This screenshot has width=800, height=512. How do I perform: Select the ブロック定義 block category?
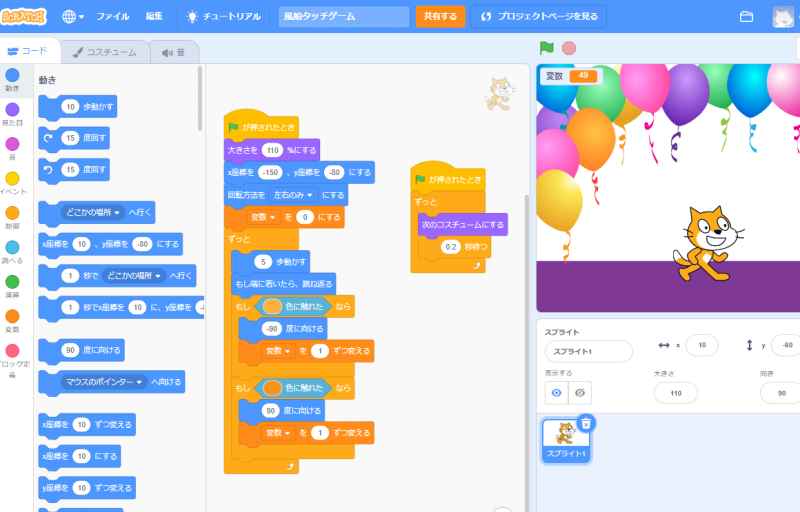pos(12,361)
